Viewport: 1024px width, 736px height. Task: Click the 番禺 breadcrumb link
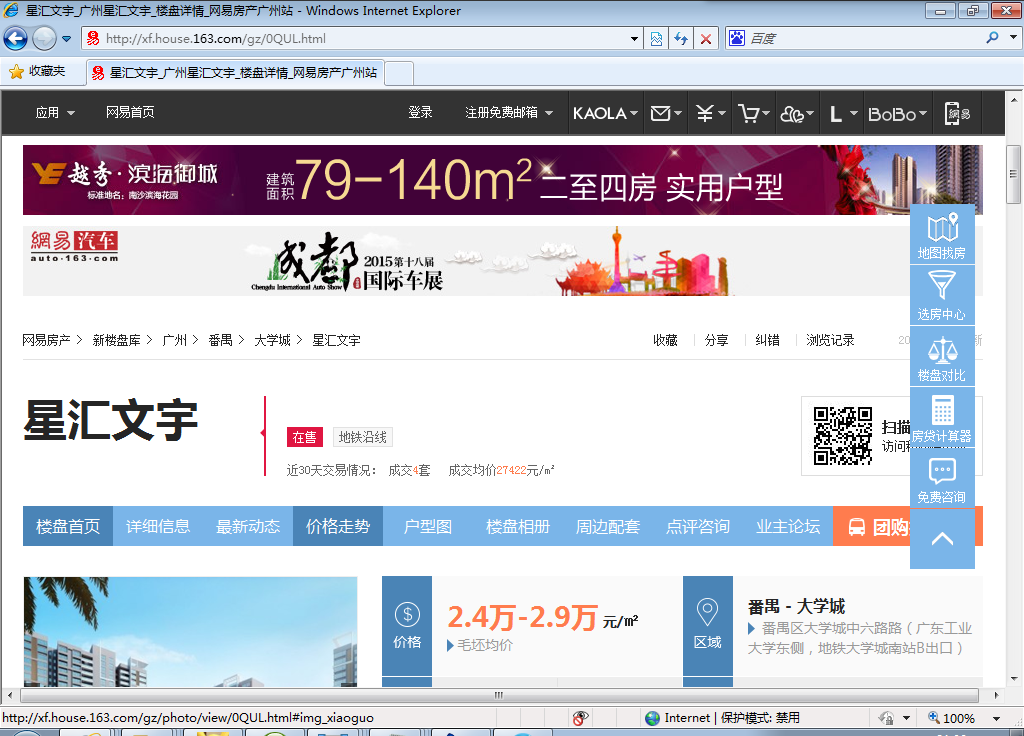(x=220, y=340)
